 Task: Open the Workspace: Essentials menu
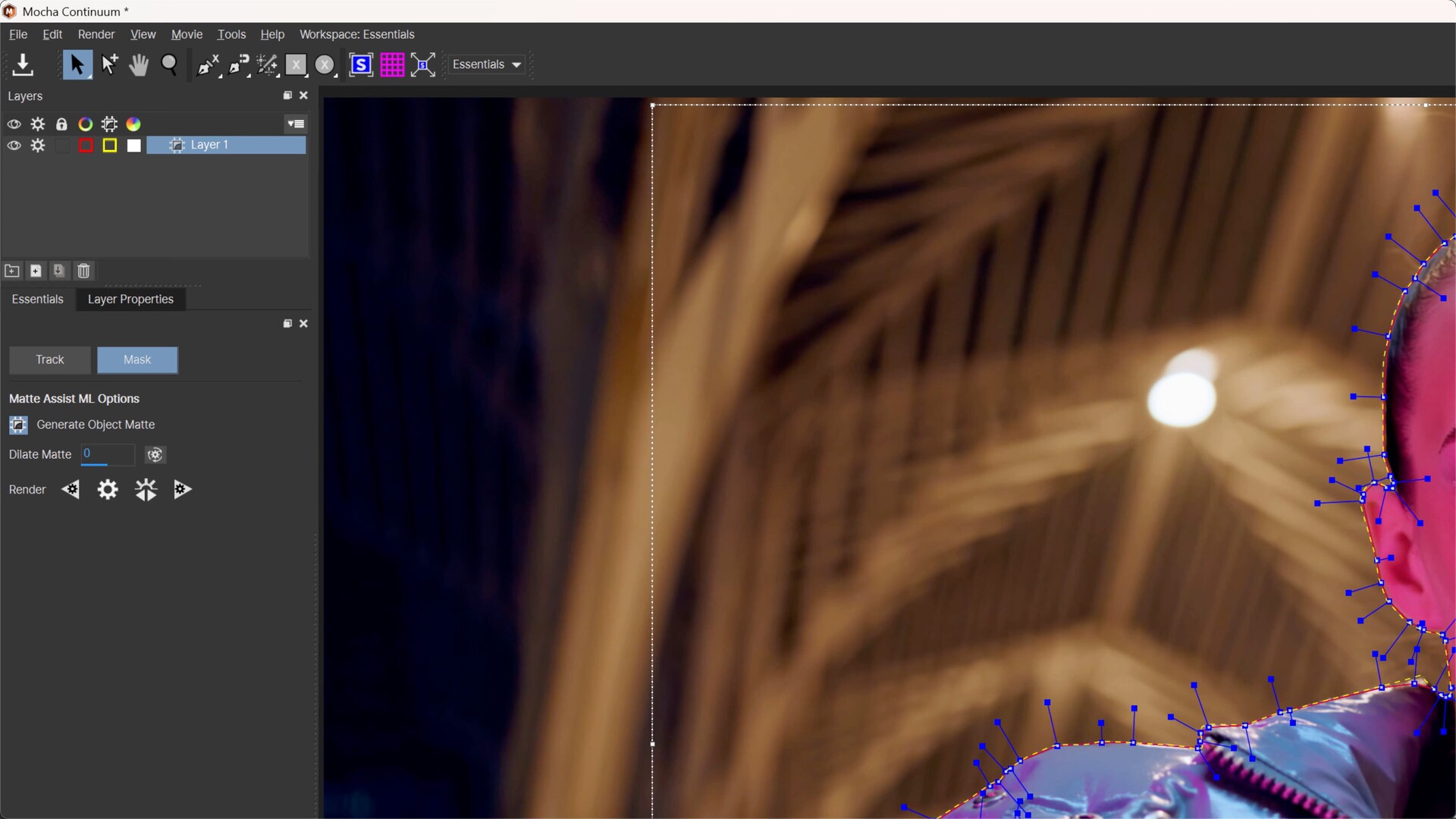click(356, 34)
